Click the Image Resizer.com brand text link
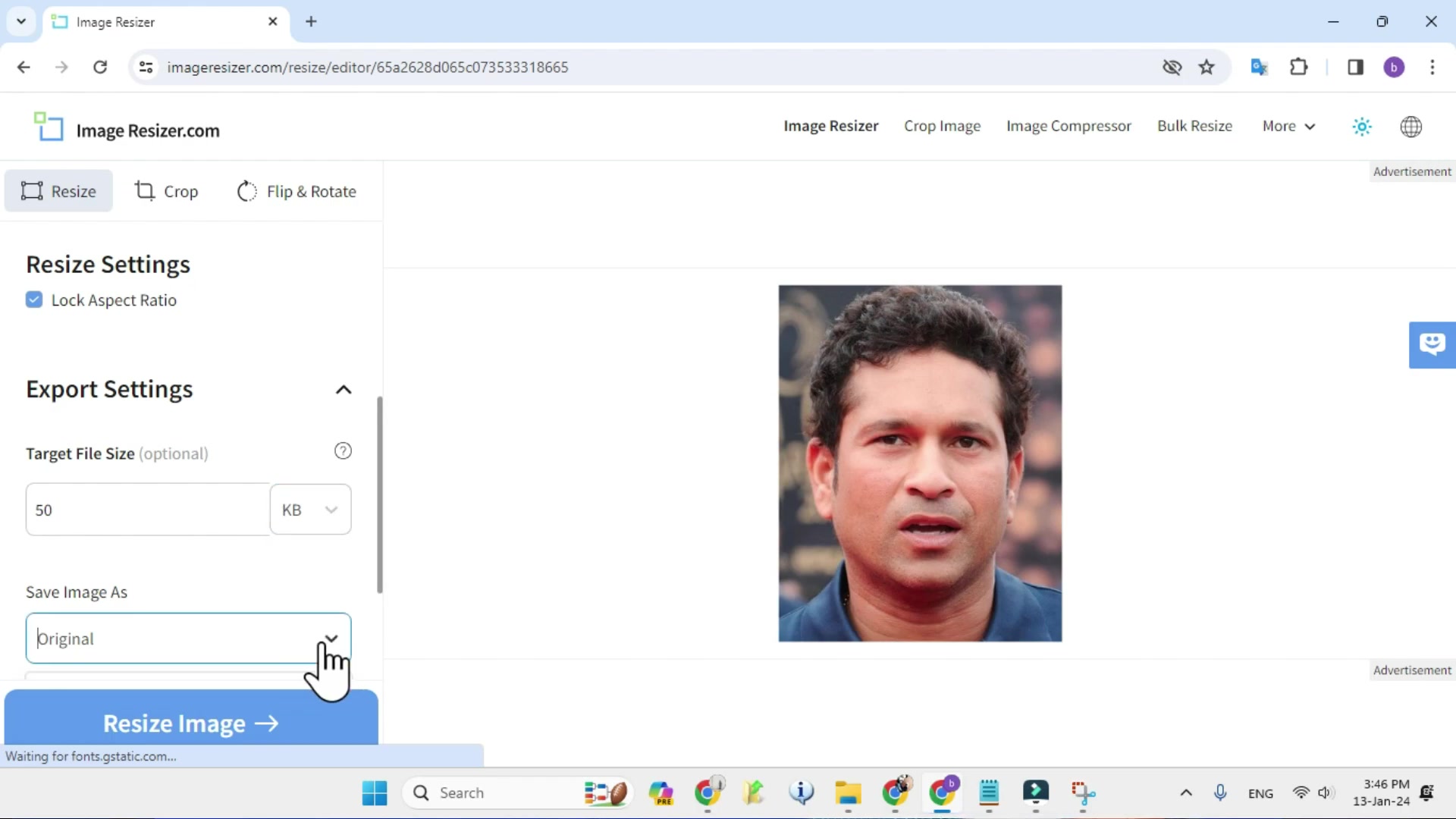Image resolution: width=1456 pixels, height=819 pixels. coord(148,130)
